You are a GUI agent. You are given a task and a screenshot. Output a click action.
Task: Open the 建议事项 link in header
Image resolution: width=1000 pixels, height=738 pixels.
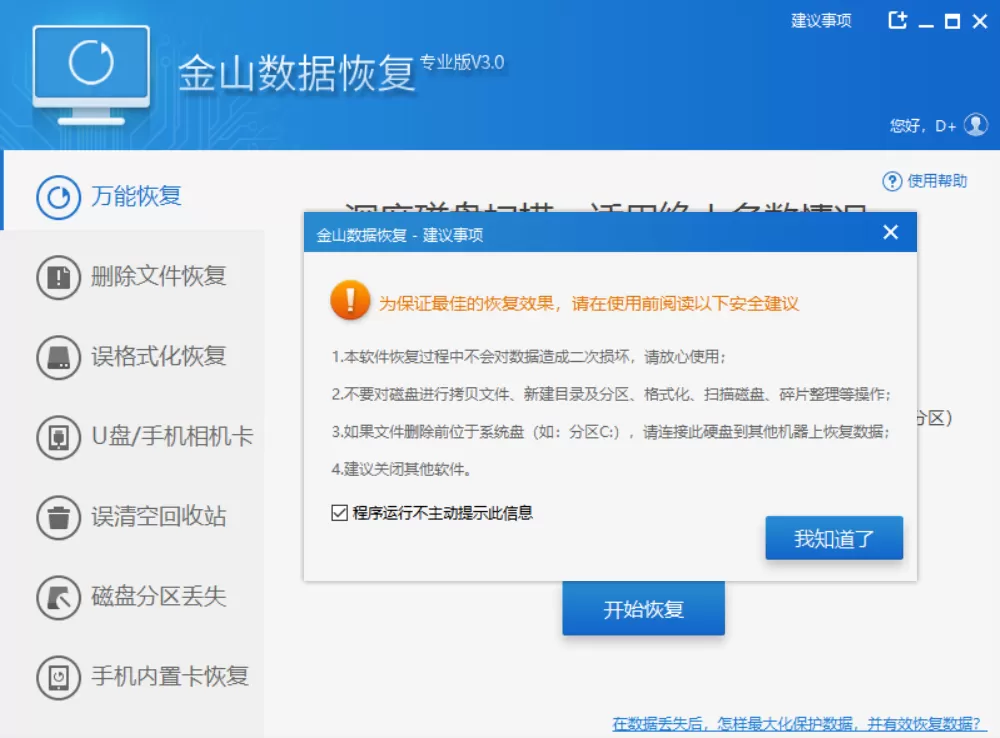tap(821, 21)
